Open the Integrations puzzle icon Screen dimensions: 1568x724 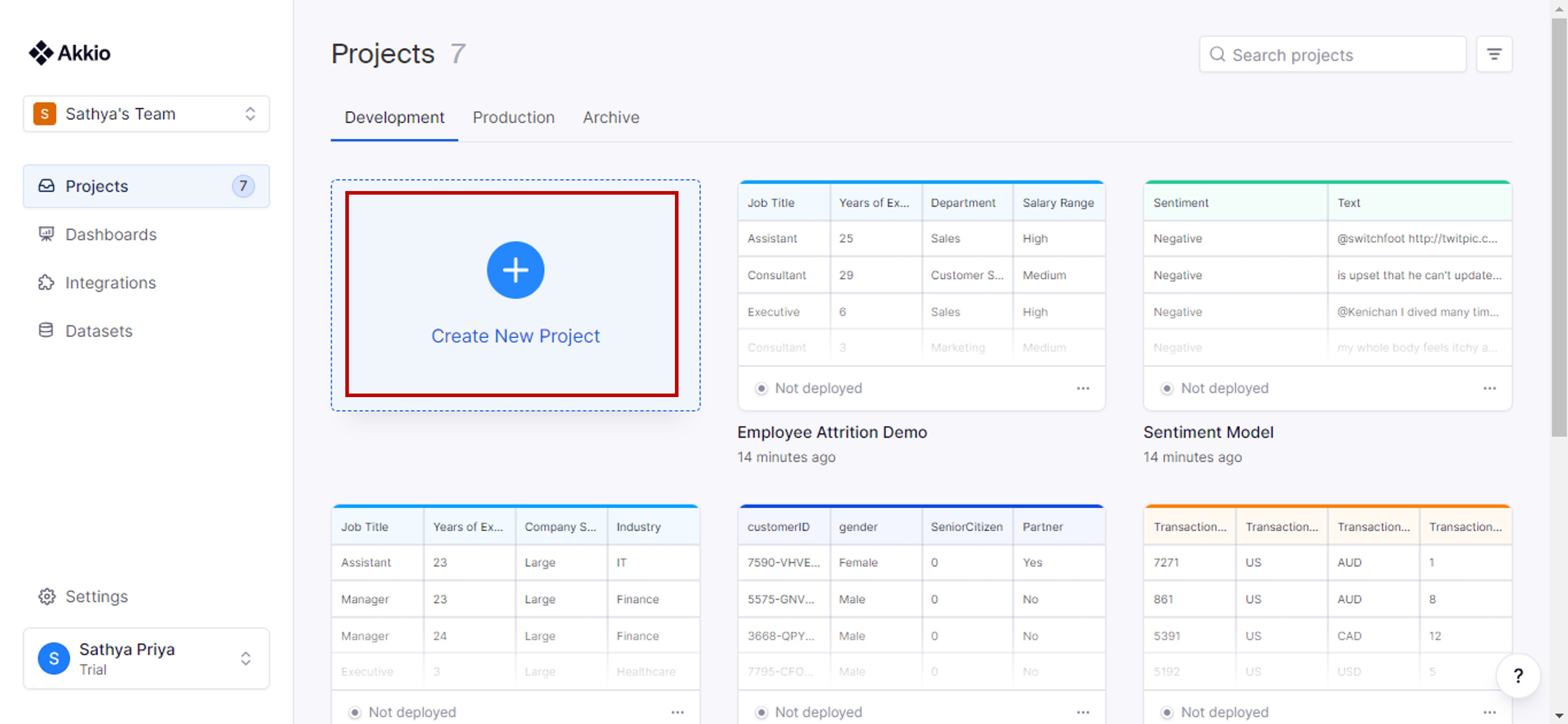(46, 283)
